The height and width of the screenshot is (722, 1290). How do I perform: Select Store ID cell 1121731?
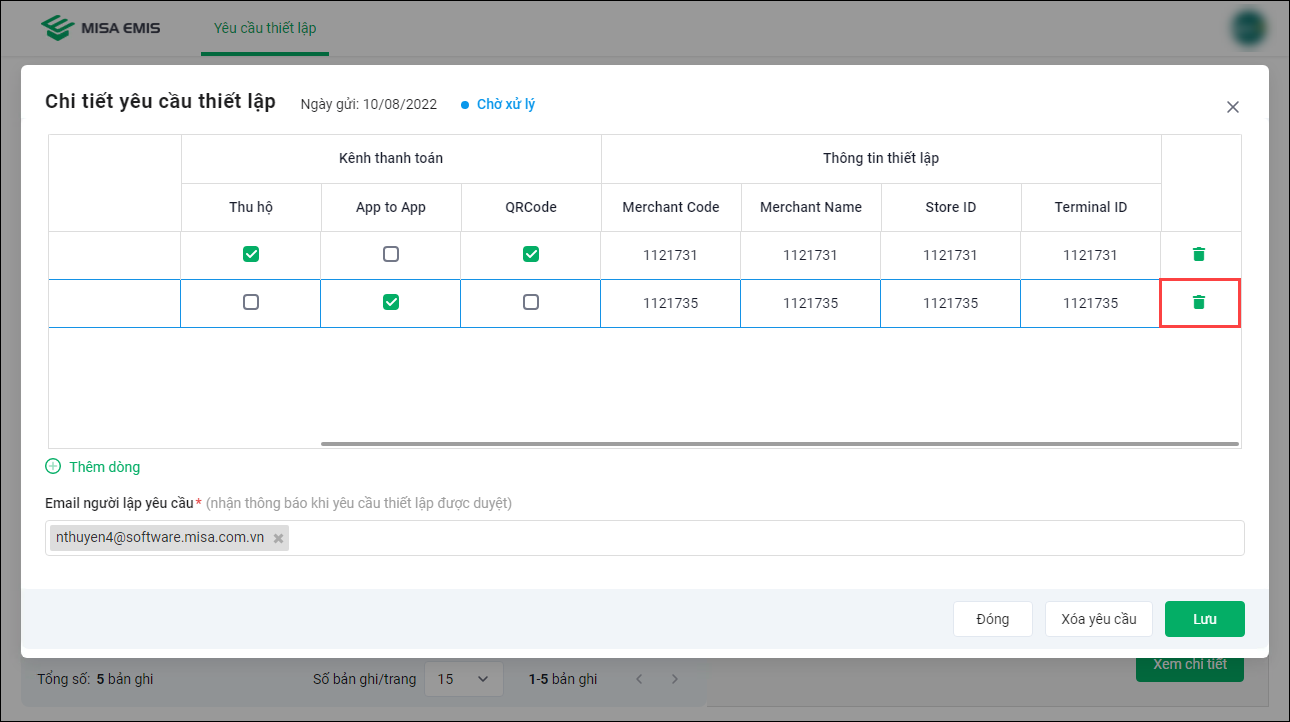[951, 255]
